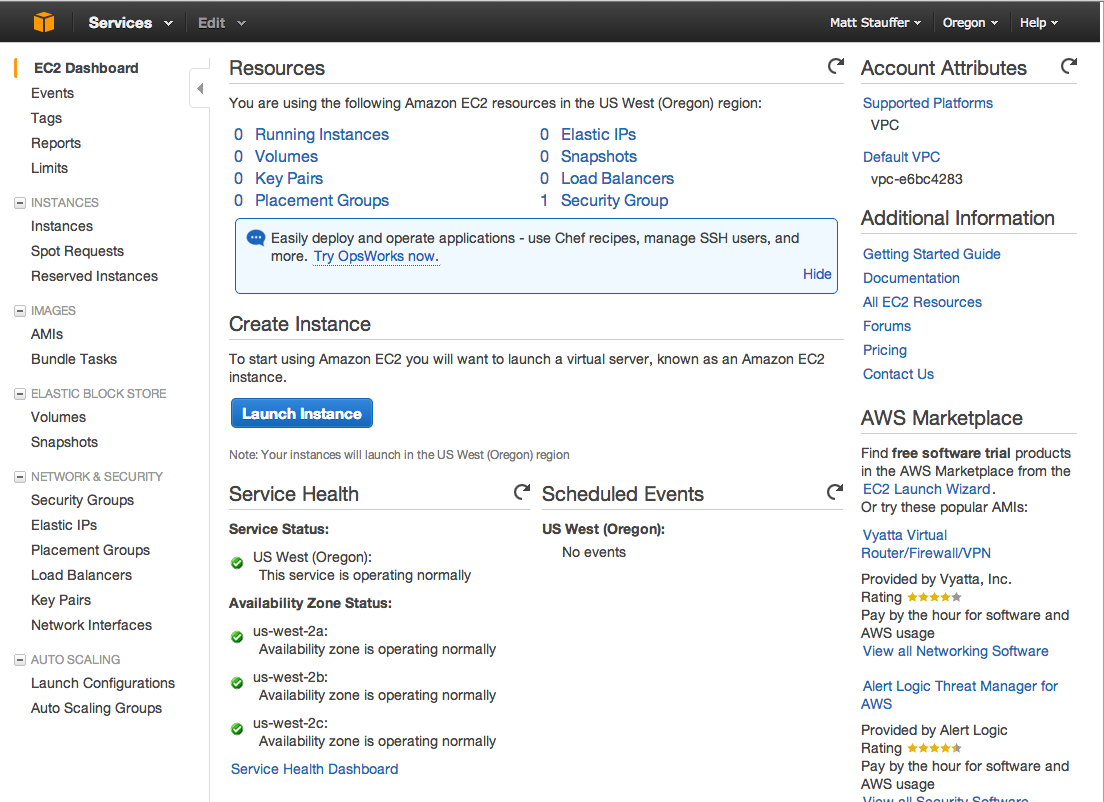Go to Reports in the sidebar

coord(56,143)
